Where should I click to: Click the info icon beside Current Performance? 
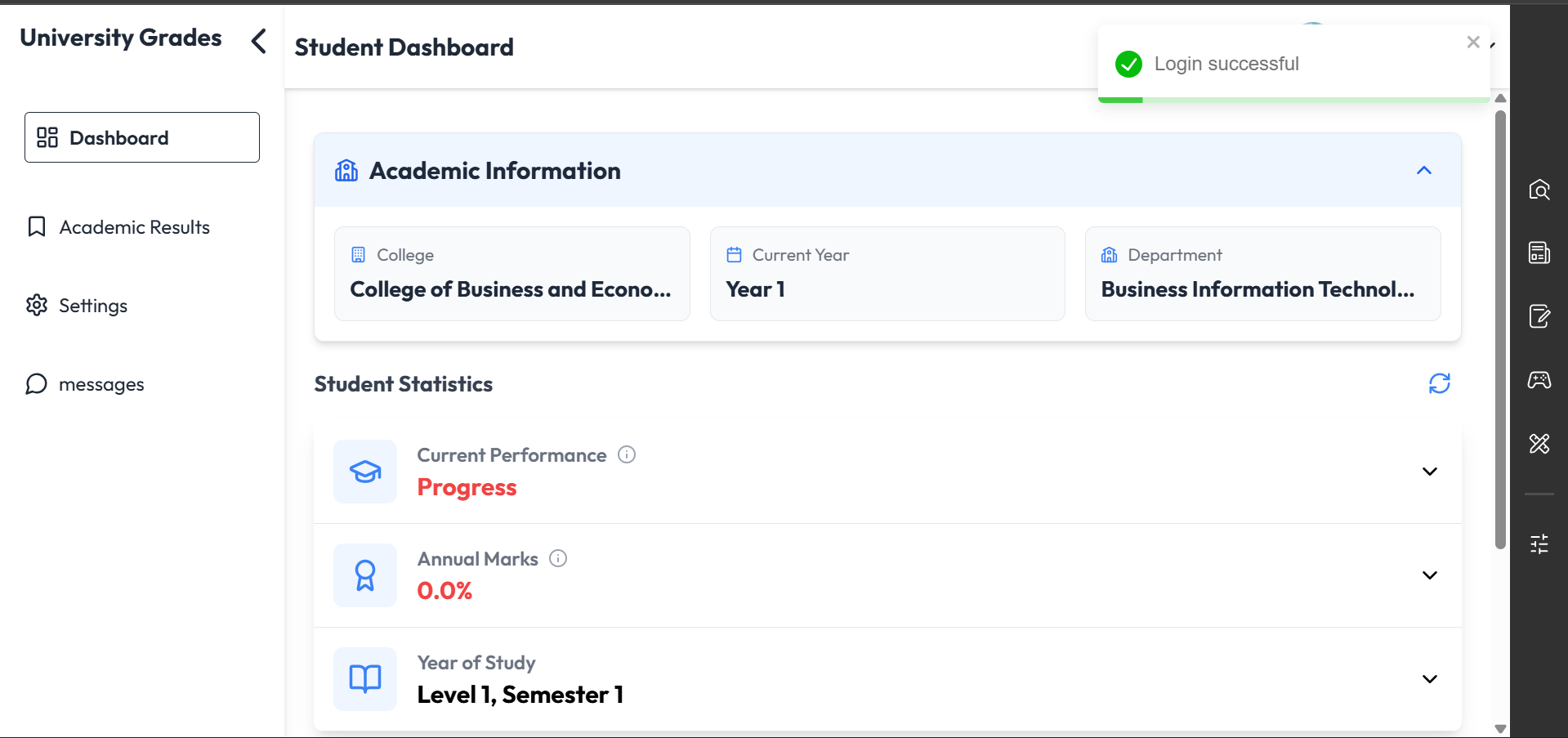(x=627, y=454)
